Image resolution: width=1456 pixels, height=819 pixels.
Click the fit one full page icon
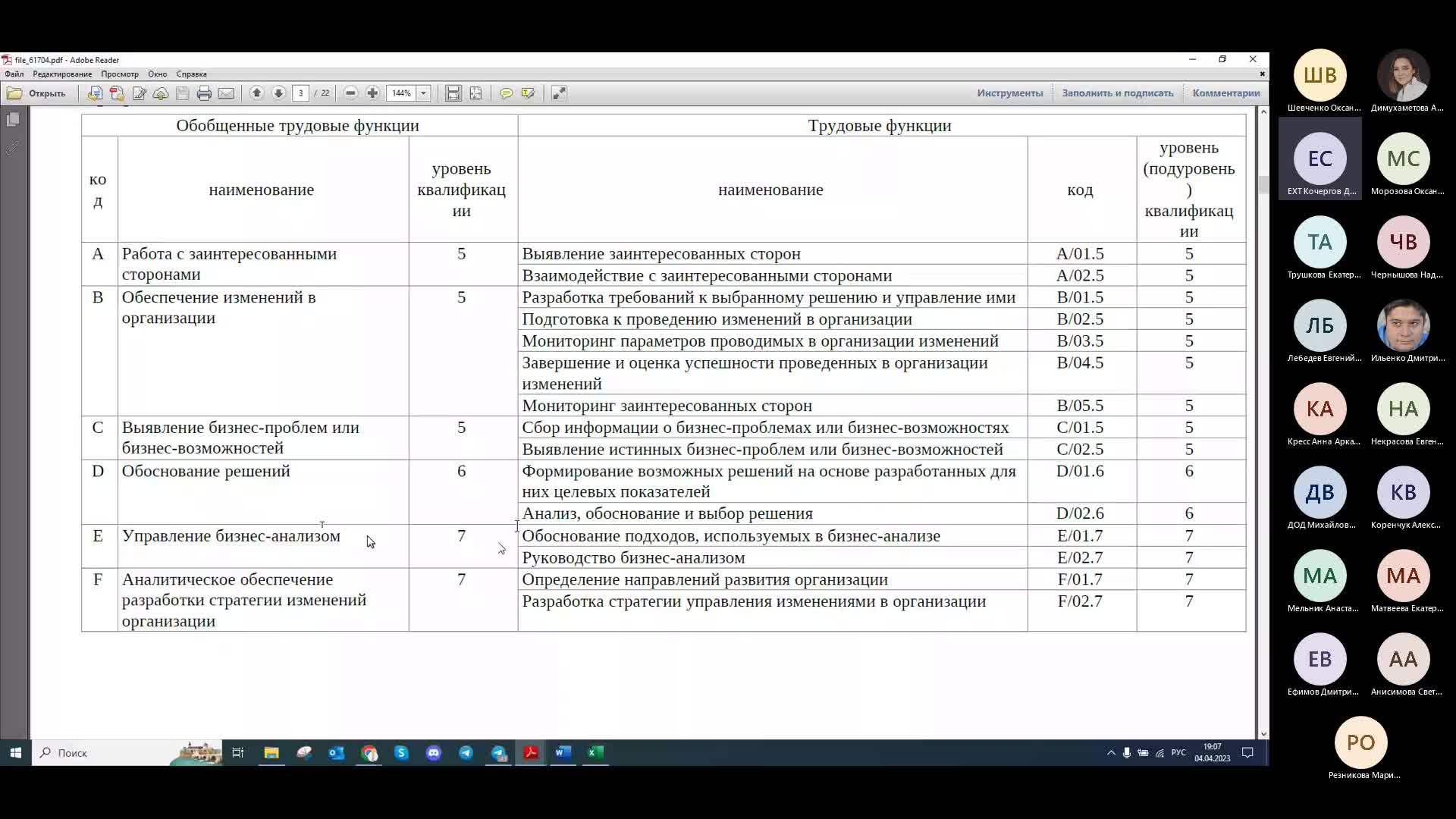tap(475, 93)
